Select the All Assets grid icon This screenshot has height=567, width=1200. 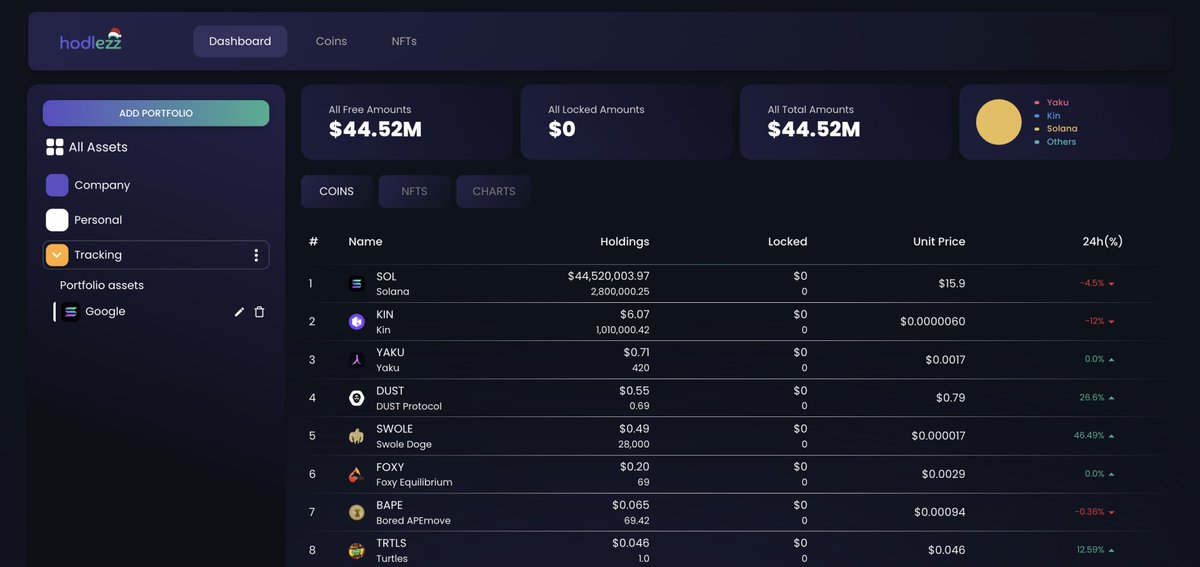(x=55, y=147)
